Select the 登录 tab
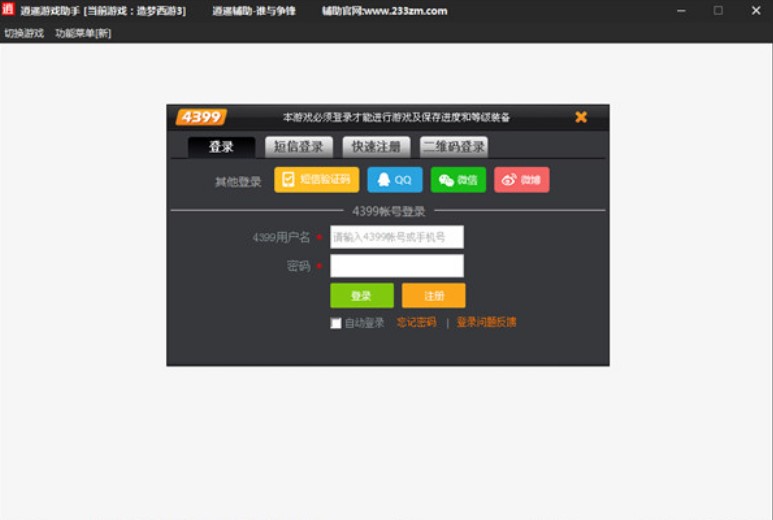Image resolution: width=773 pixels, height=520 pixels. tap(221, 147)
